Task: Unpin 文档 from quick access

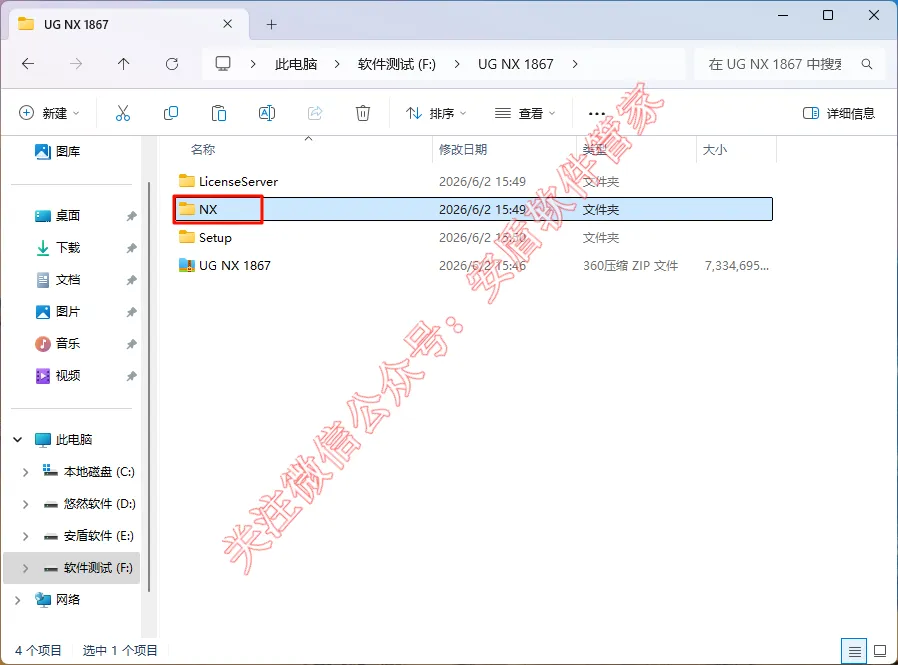Action: pos(131,280)
